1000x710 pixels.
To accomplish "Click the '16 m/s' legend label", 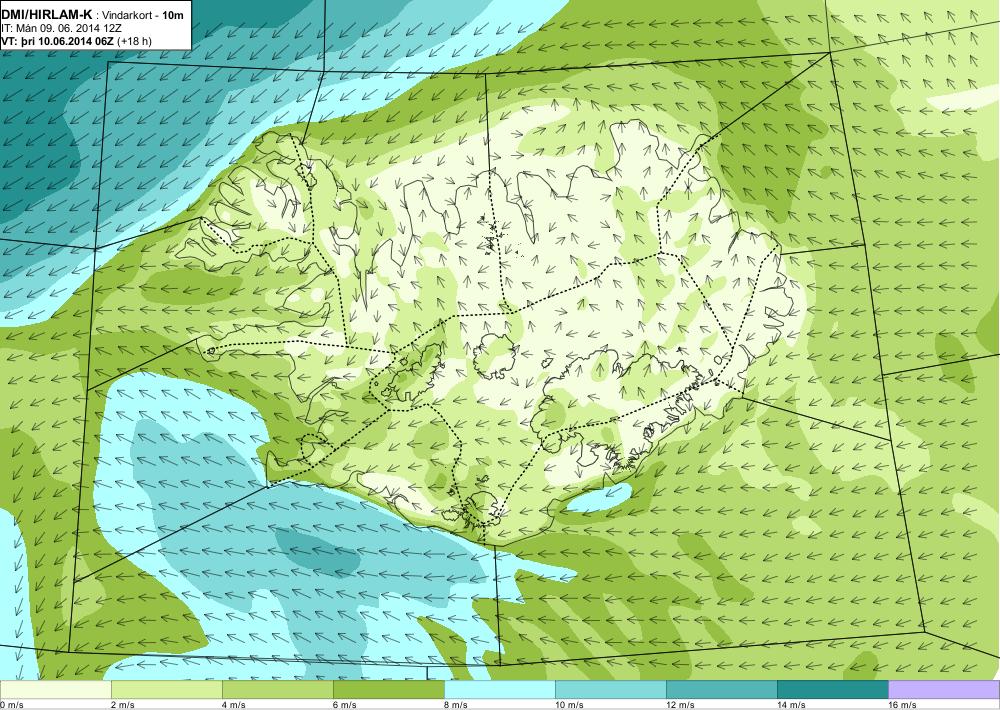I will click(x=902, y=705).
